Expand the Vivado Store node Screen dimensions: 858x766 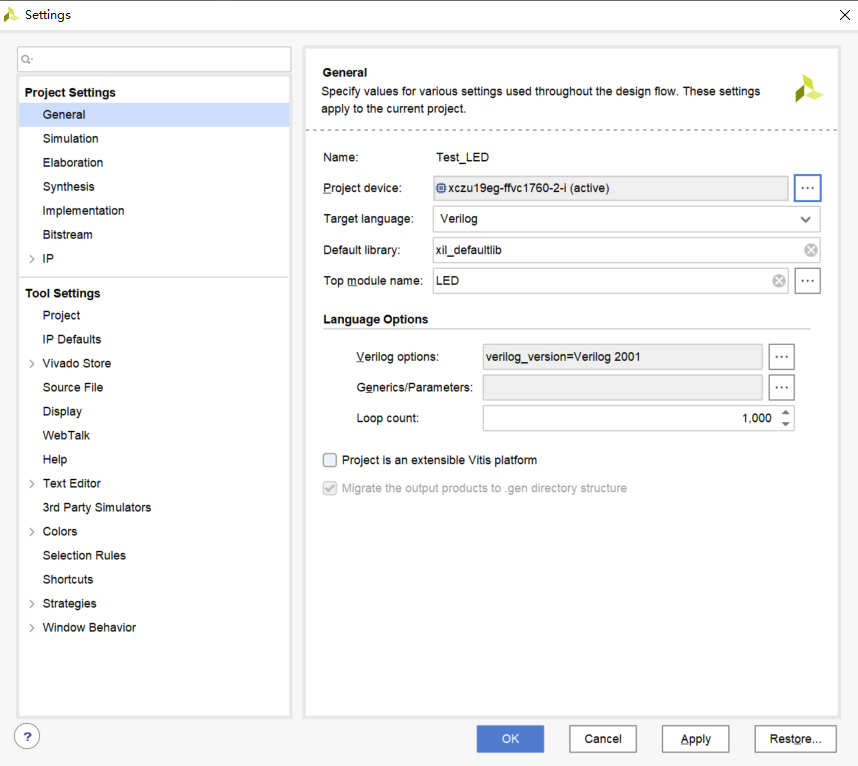(32, 364)
